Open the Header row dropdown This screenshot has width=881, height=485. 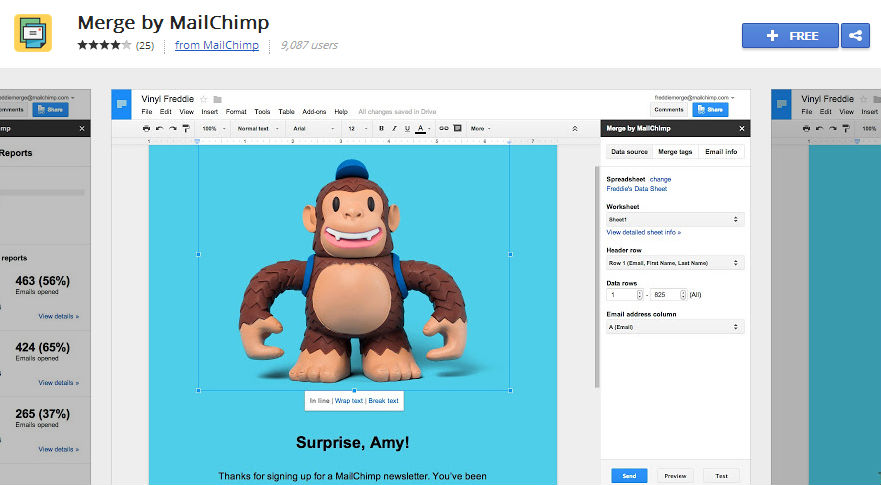pos(675,263)
